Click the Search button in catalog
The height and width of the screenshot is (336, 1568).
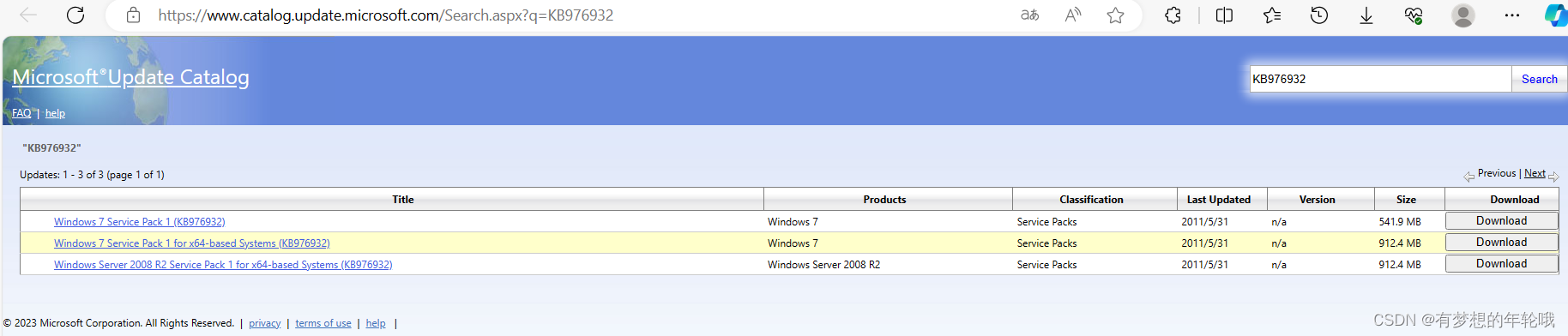tap(1539, 79)
